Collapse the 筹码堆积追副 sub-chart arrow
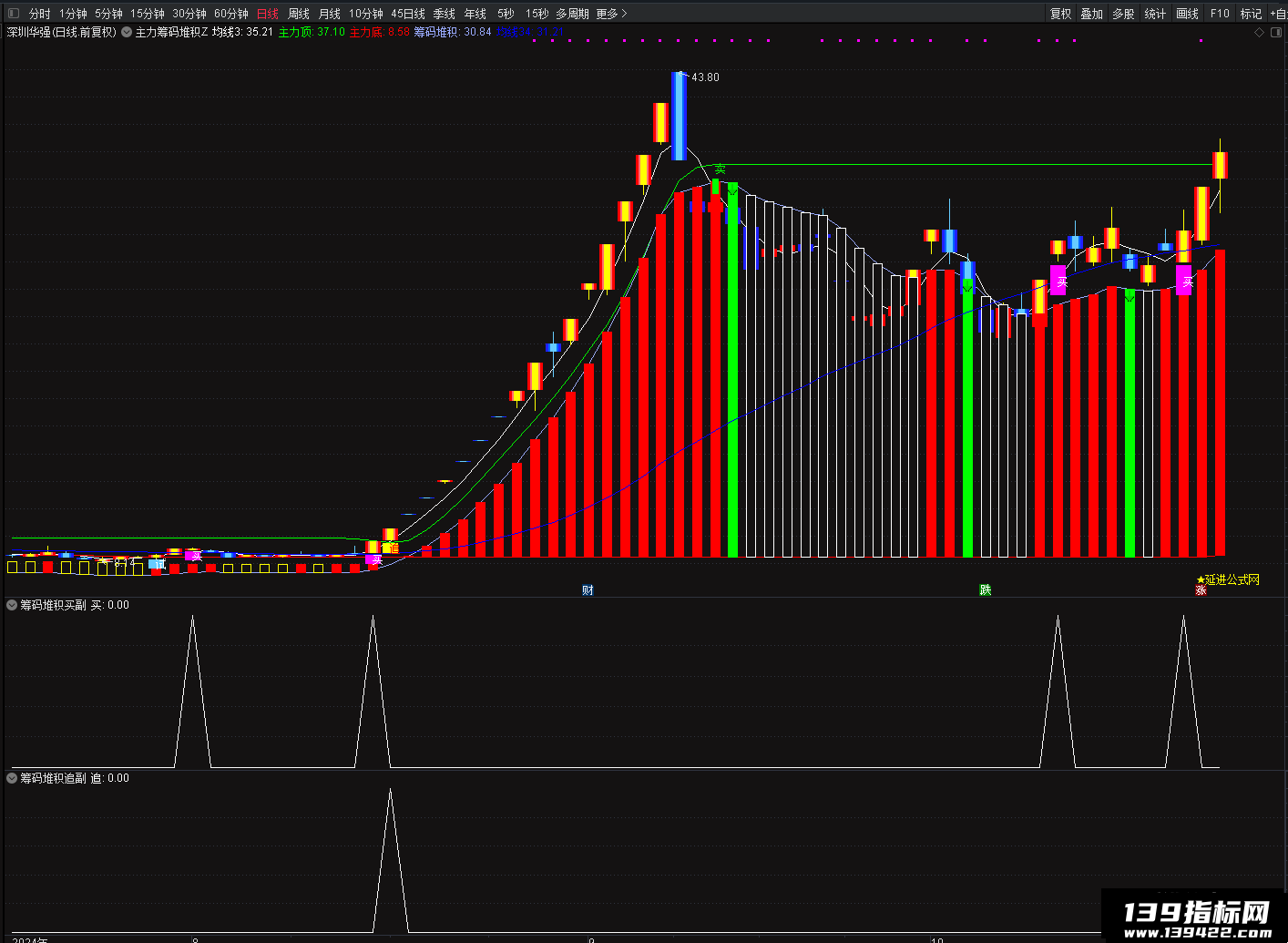 12,778
